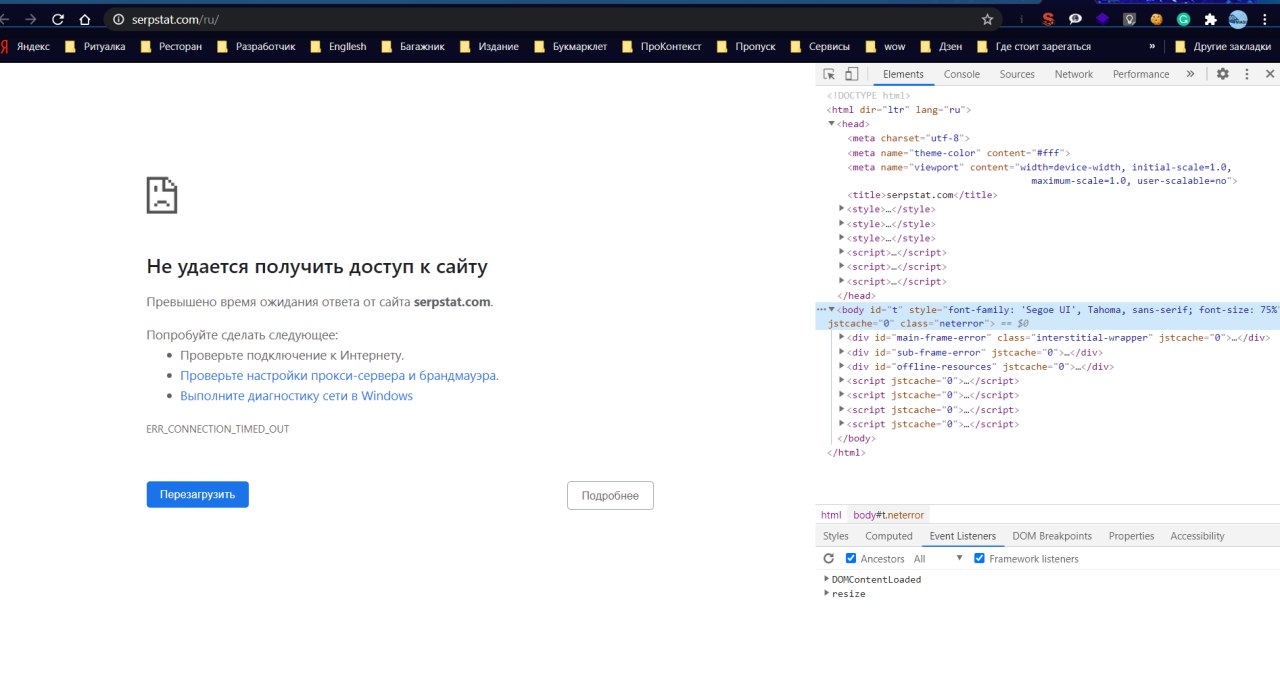The width and height of the screenshot is (1280, 699).
Task: Open the cookie extension icon
Action: [x=1156, y=19]
